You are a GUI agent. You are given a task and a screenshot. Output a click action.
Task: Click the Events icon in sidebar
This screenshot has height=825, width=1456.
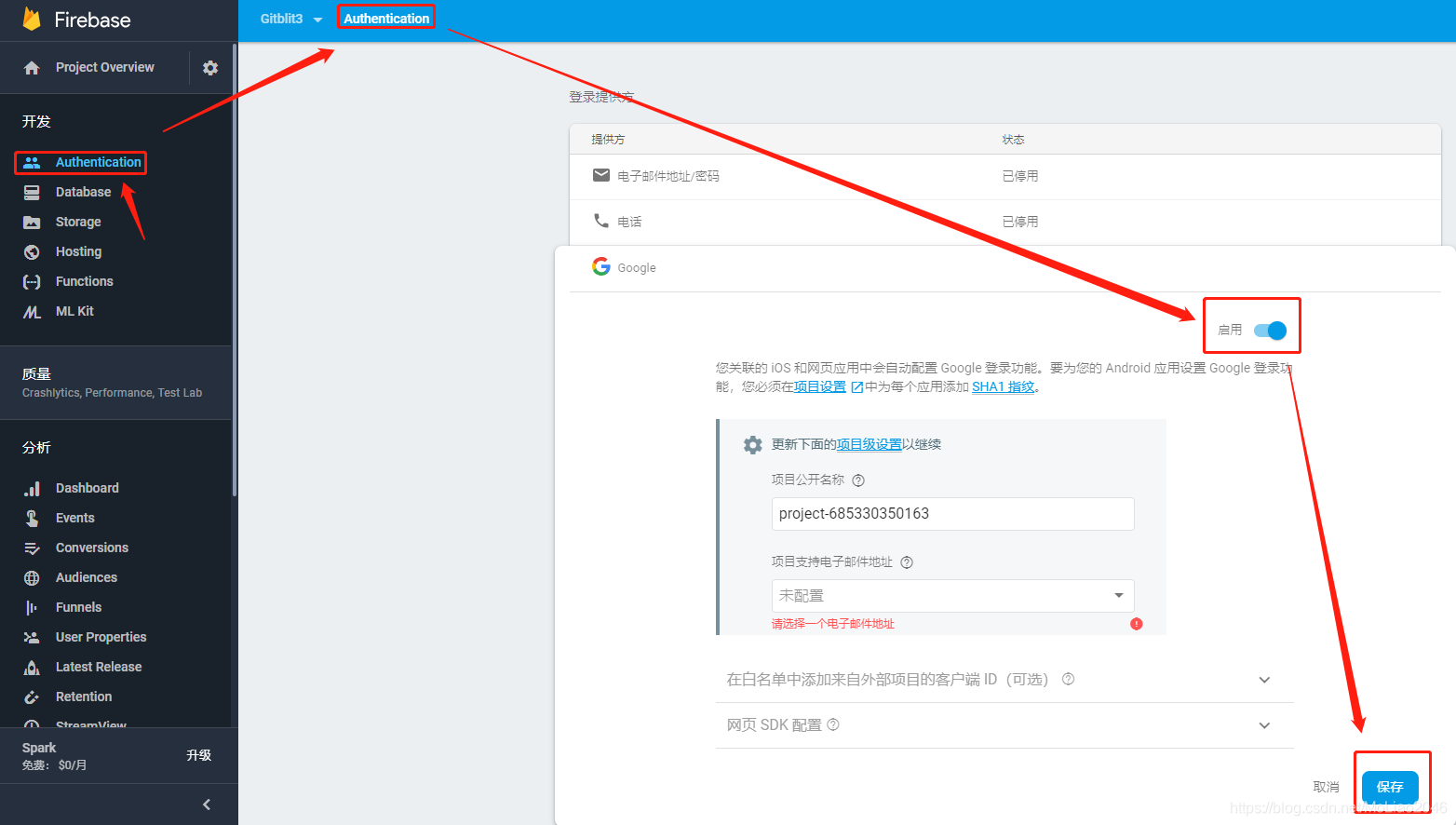tap(32, 518)
